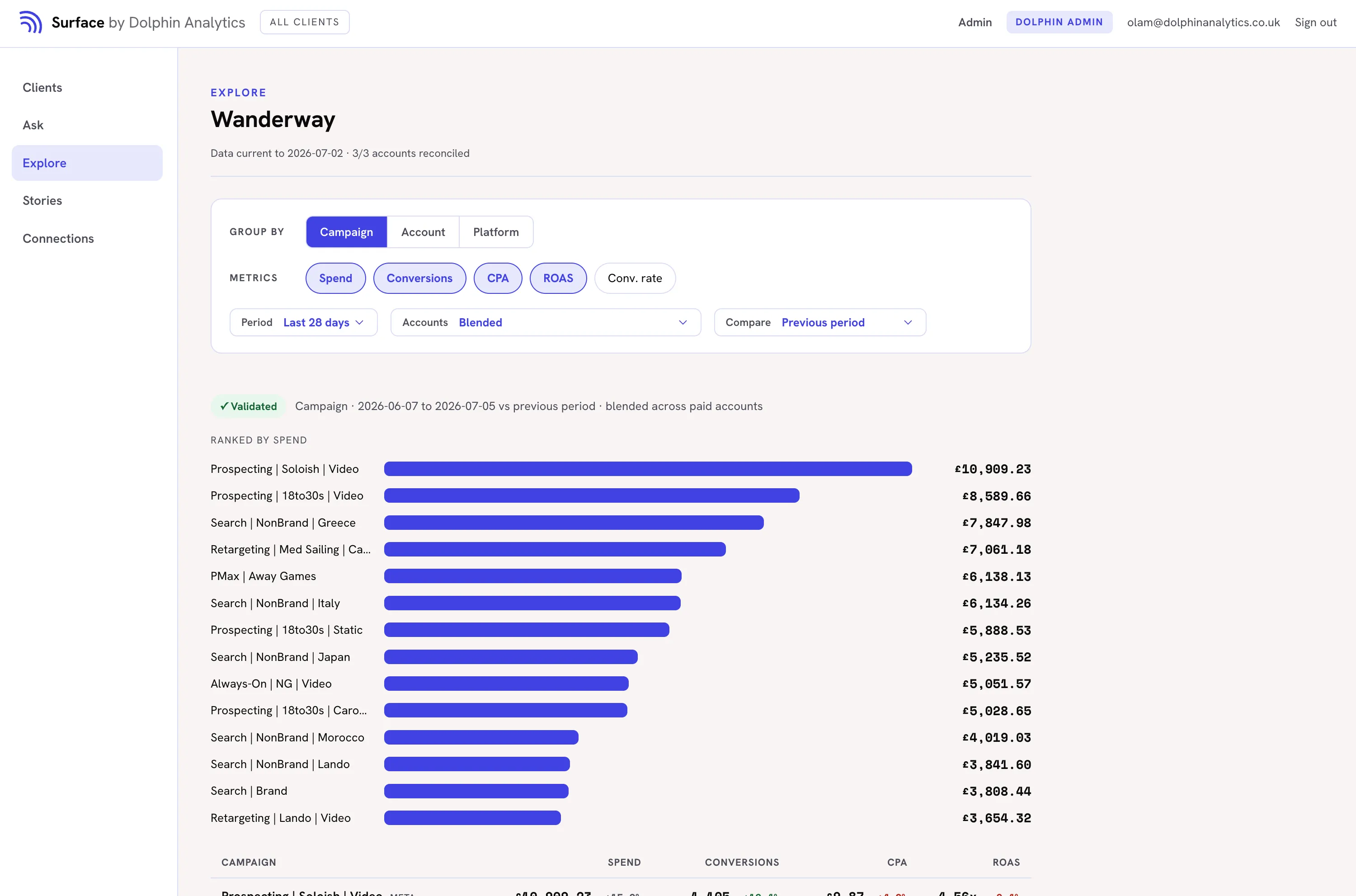This screenshot has height=896, width=1356.
Task: Sort by the CPA column header
Action: tap(897, 862)
